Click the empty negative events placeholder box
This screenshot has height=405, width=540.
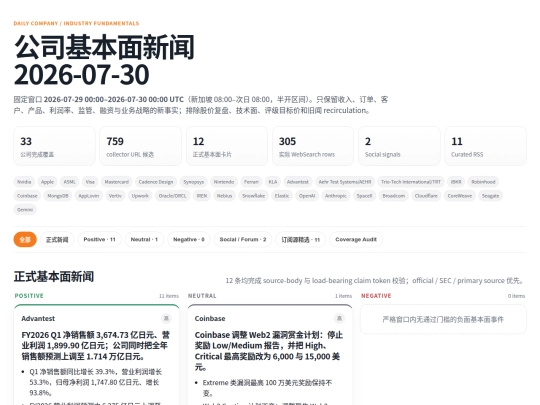(443, 319)
